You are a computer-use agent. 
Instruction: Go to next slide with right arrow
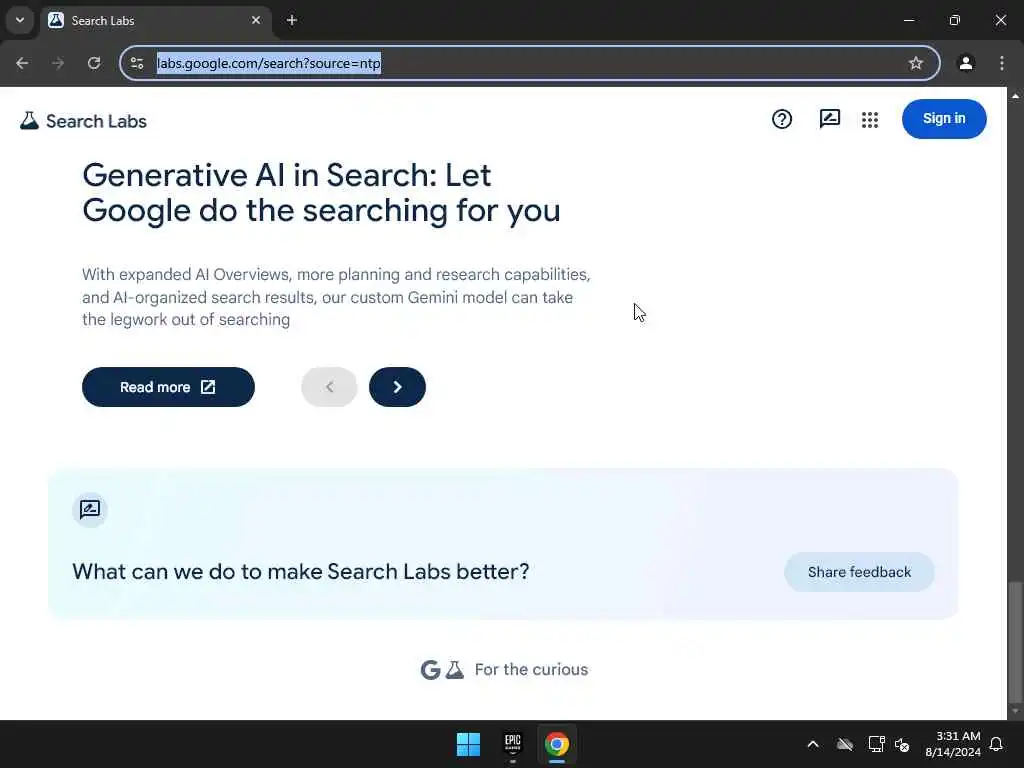(x=397, y=387)
